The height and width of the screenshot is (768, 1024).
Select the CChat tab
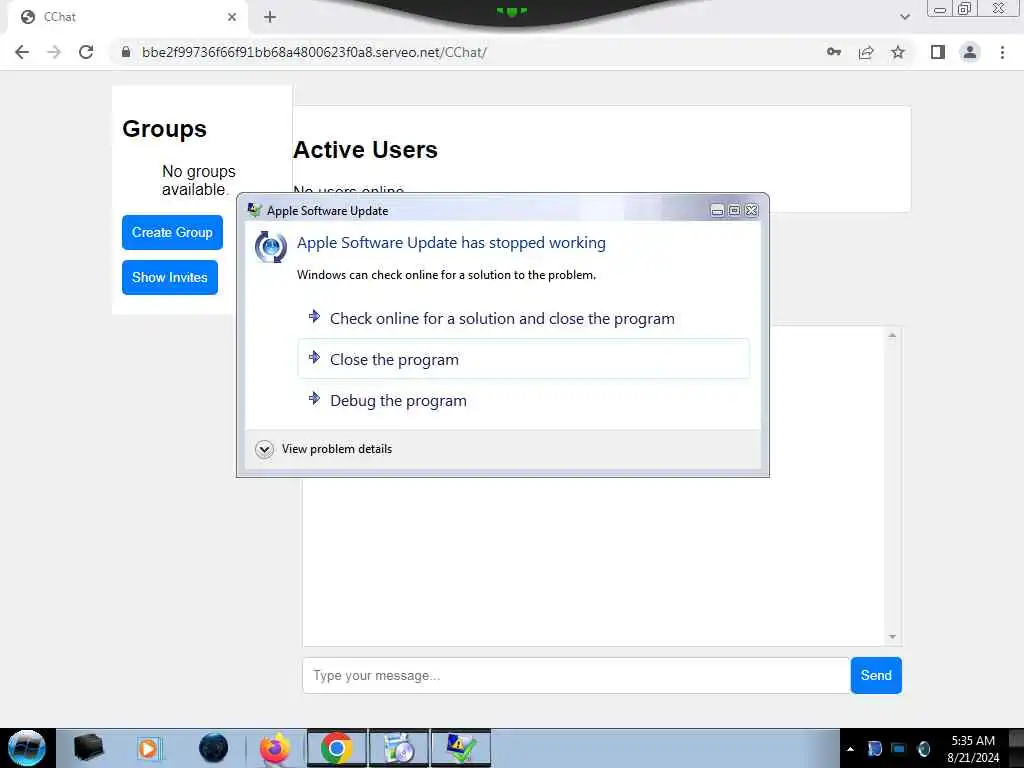pyautogui.click(x=127, y=17)
